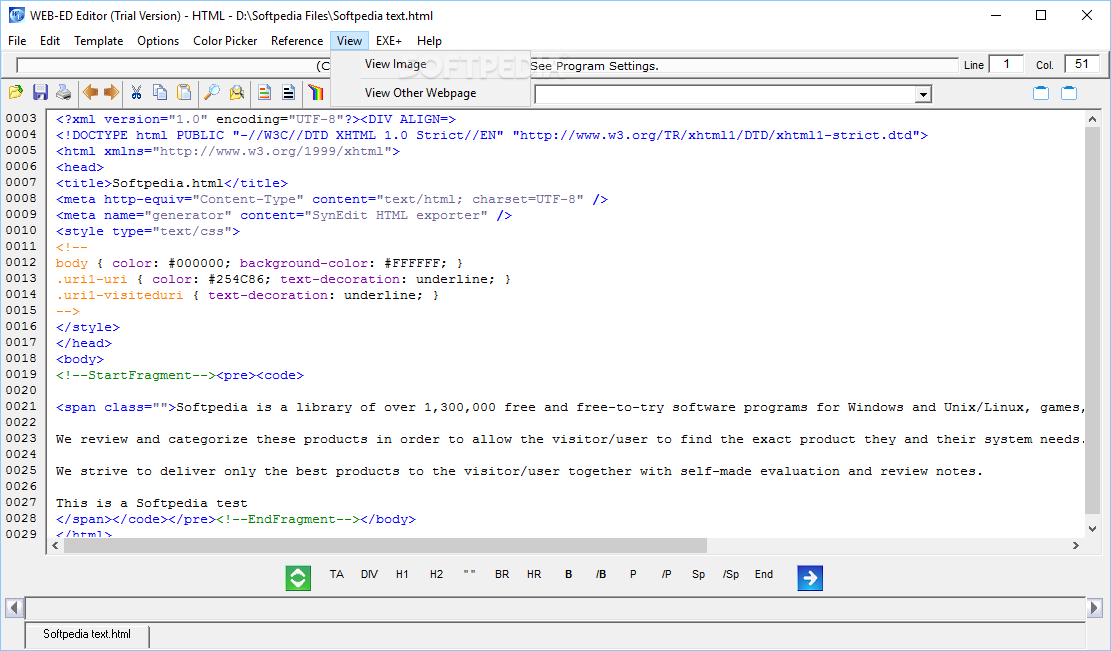
Task: Insert /Sp closing span tag
Action: pos(731,574)
